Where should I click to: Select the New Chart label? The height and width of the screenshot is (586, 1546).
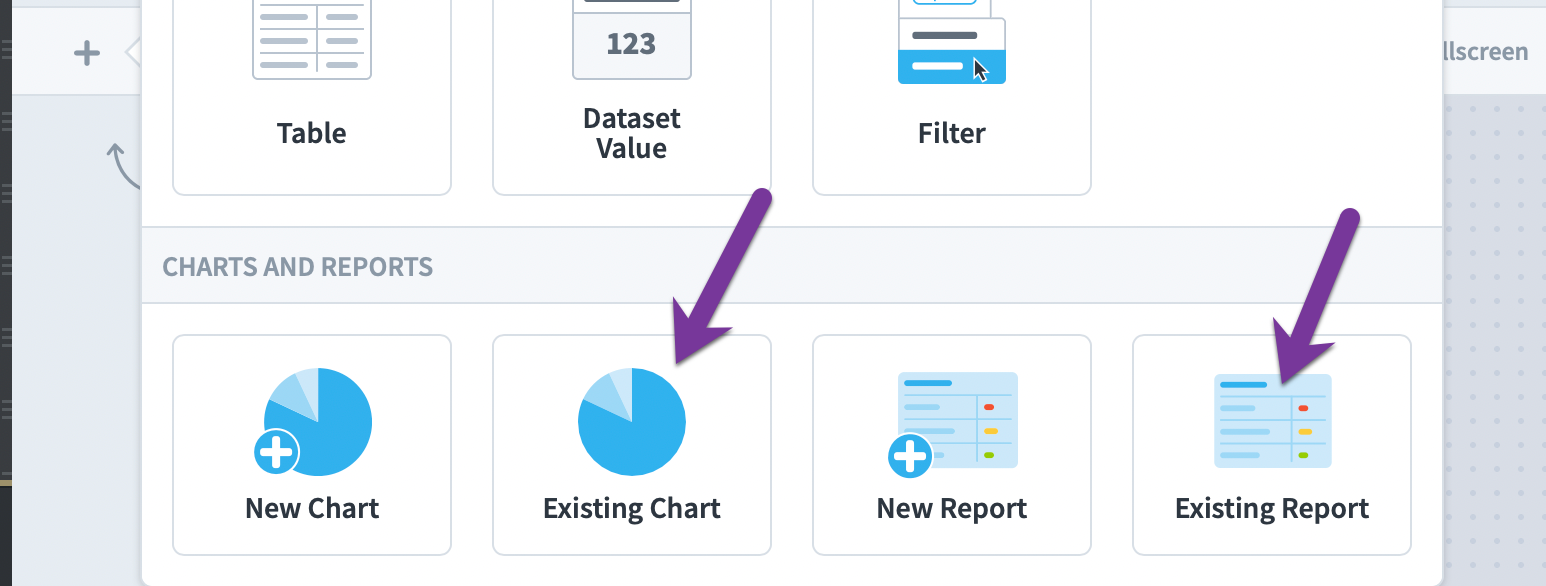(x=312, y=508)
